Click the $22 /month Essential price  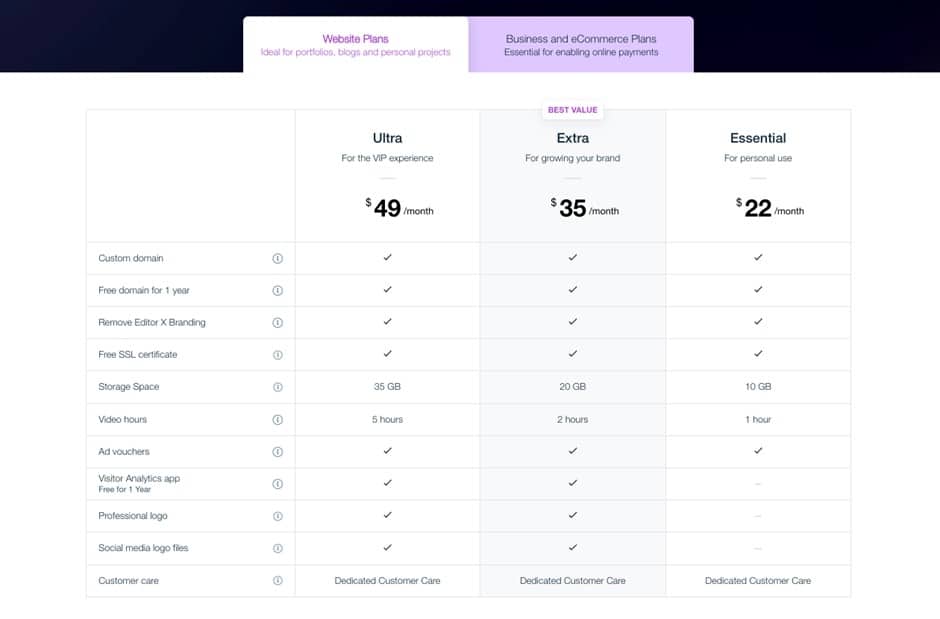click(x=770, y=208)
